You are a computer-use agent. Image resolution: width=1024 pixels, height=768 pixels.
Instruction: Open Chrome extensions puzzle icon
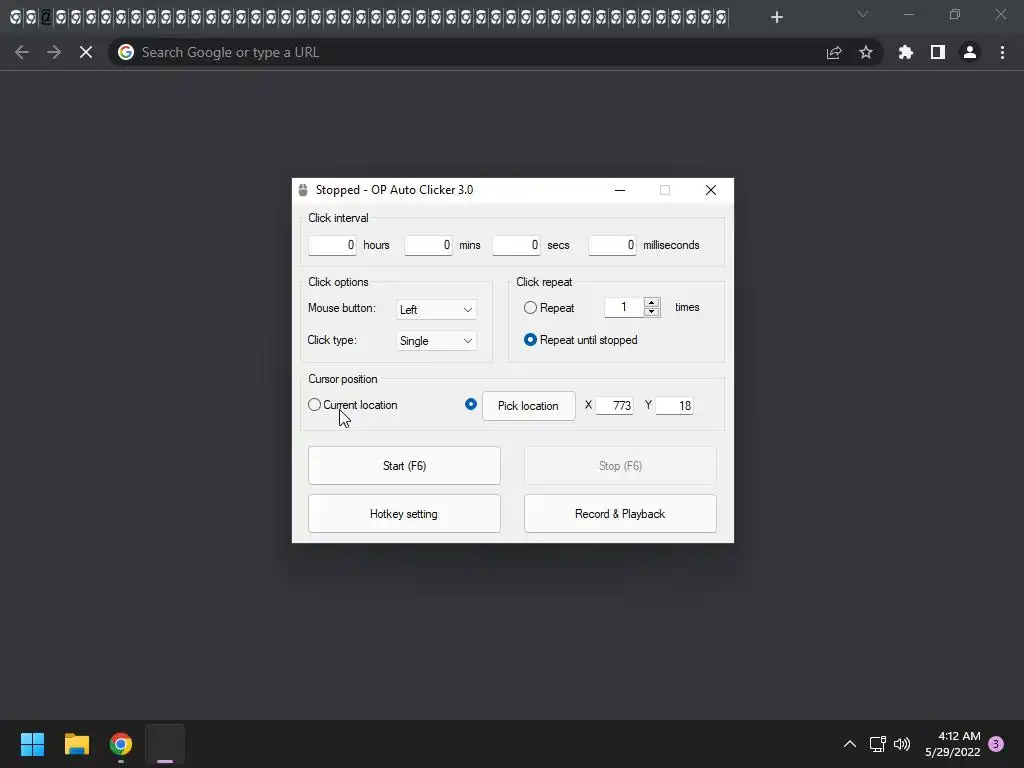906,52
